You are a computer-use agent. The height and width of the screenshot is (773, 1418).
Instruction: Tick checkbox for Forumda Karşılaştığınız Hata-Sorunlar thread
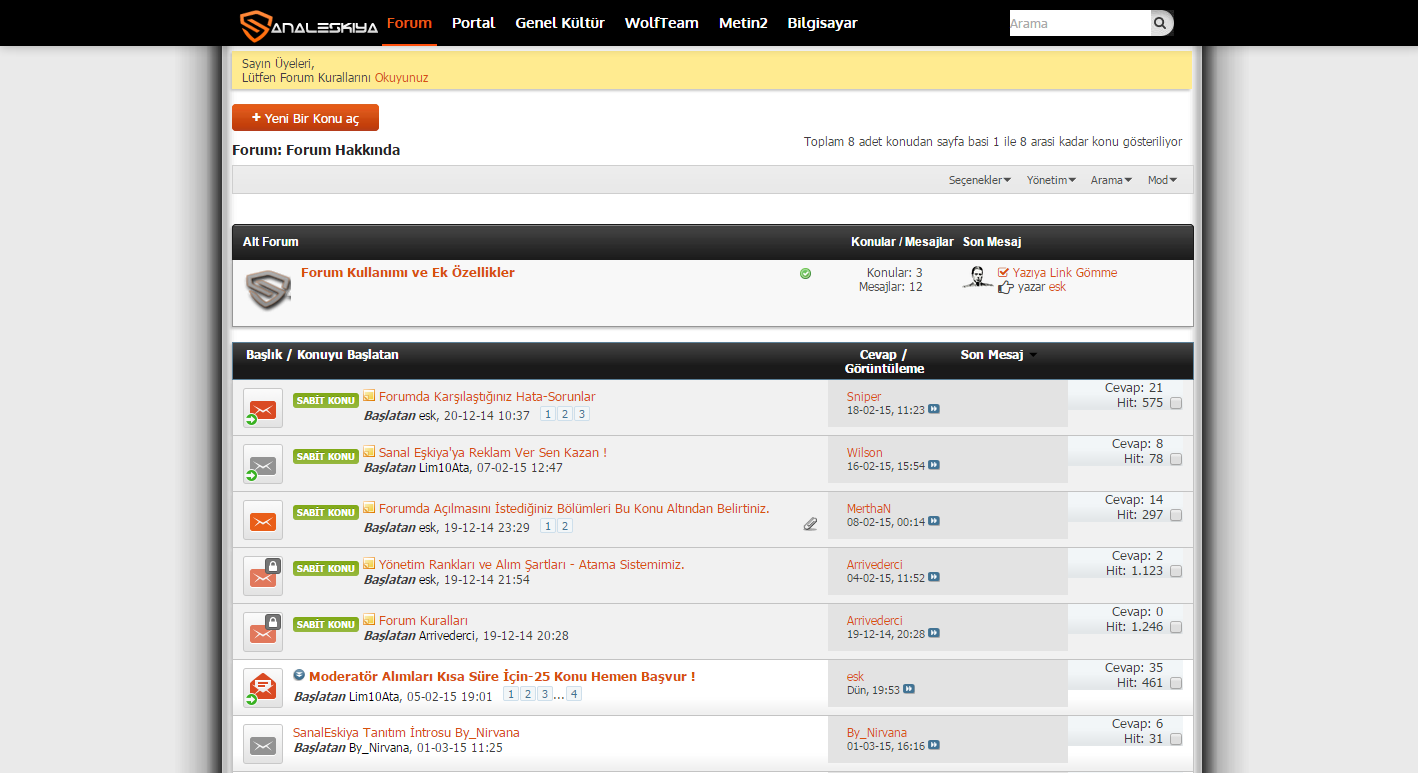point(1176,404)
